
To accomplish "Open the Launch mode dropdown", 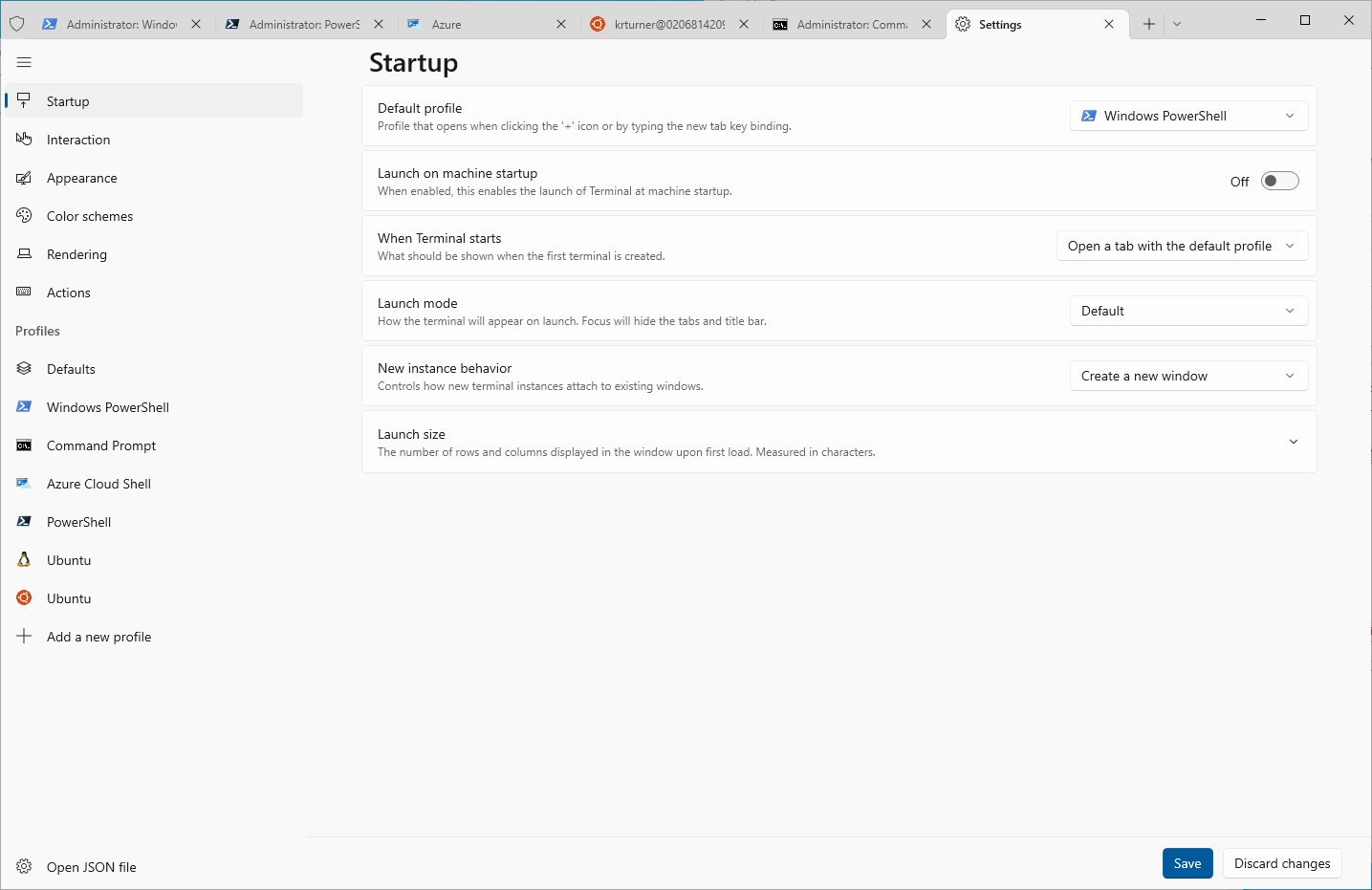I will 1187,311.
